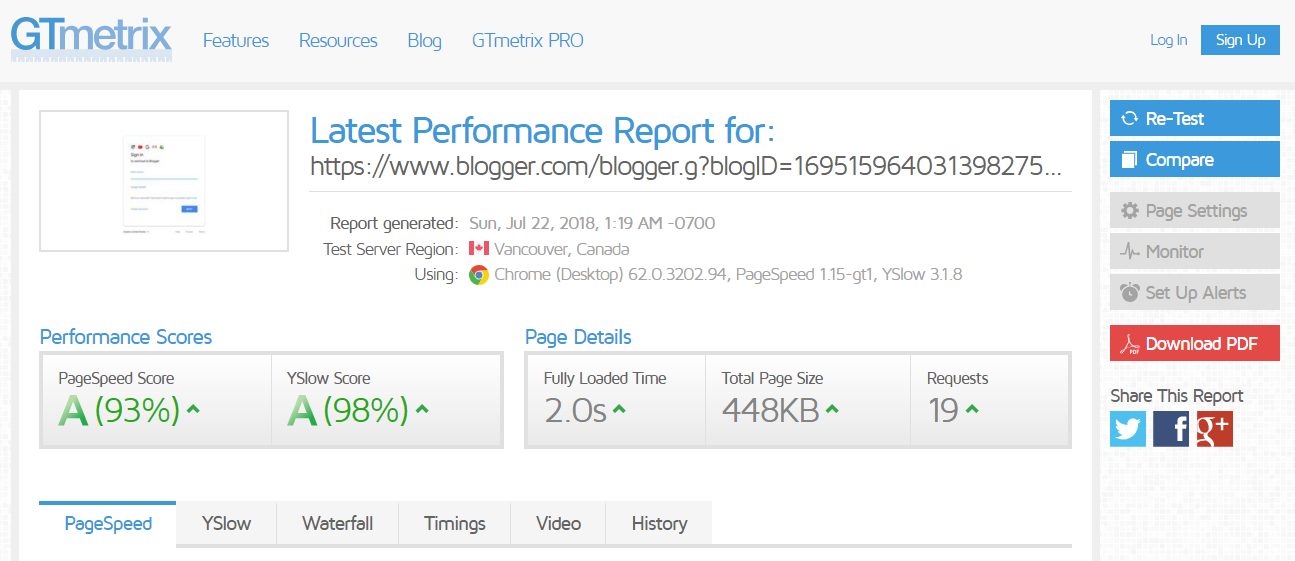Click the Performance Scores heading
The image size is (1295, 561).
(x=126, y=337)
